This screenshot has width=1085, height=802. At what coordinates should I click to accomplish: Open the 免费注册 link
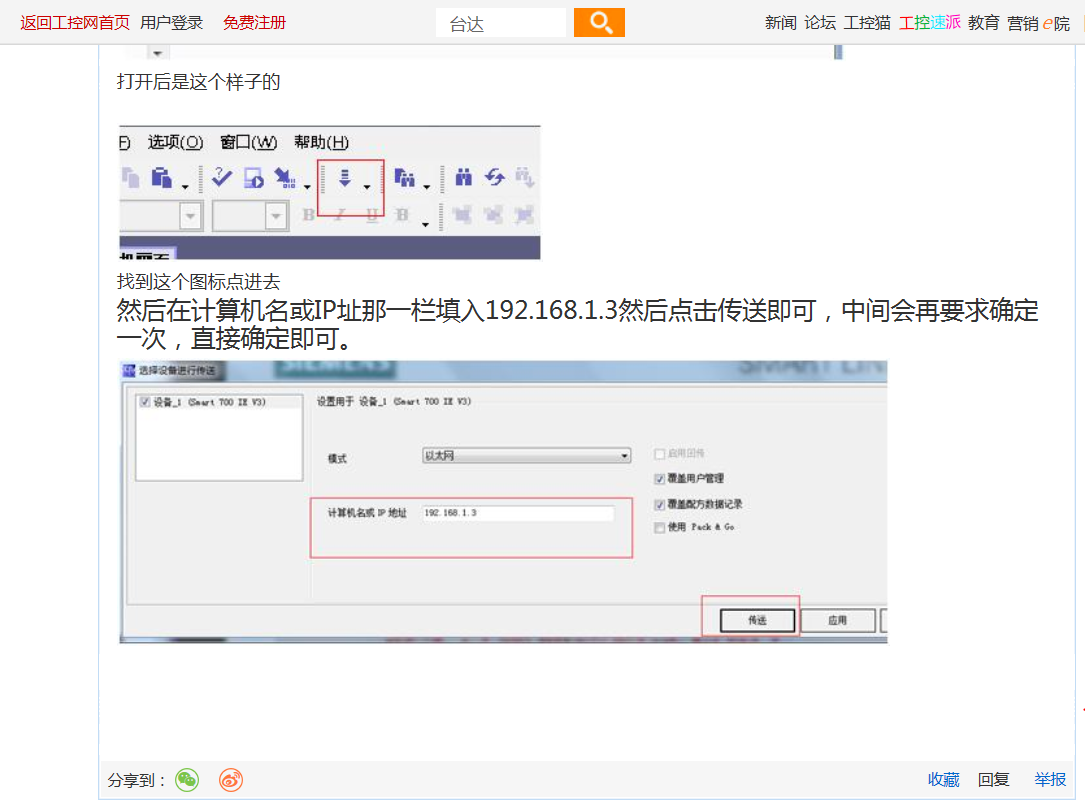(254, 23)
